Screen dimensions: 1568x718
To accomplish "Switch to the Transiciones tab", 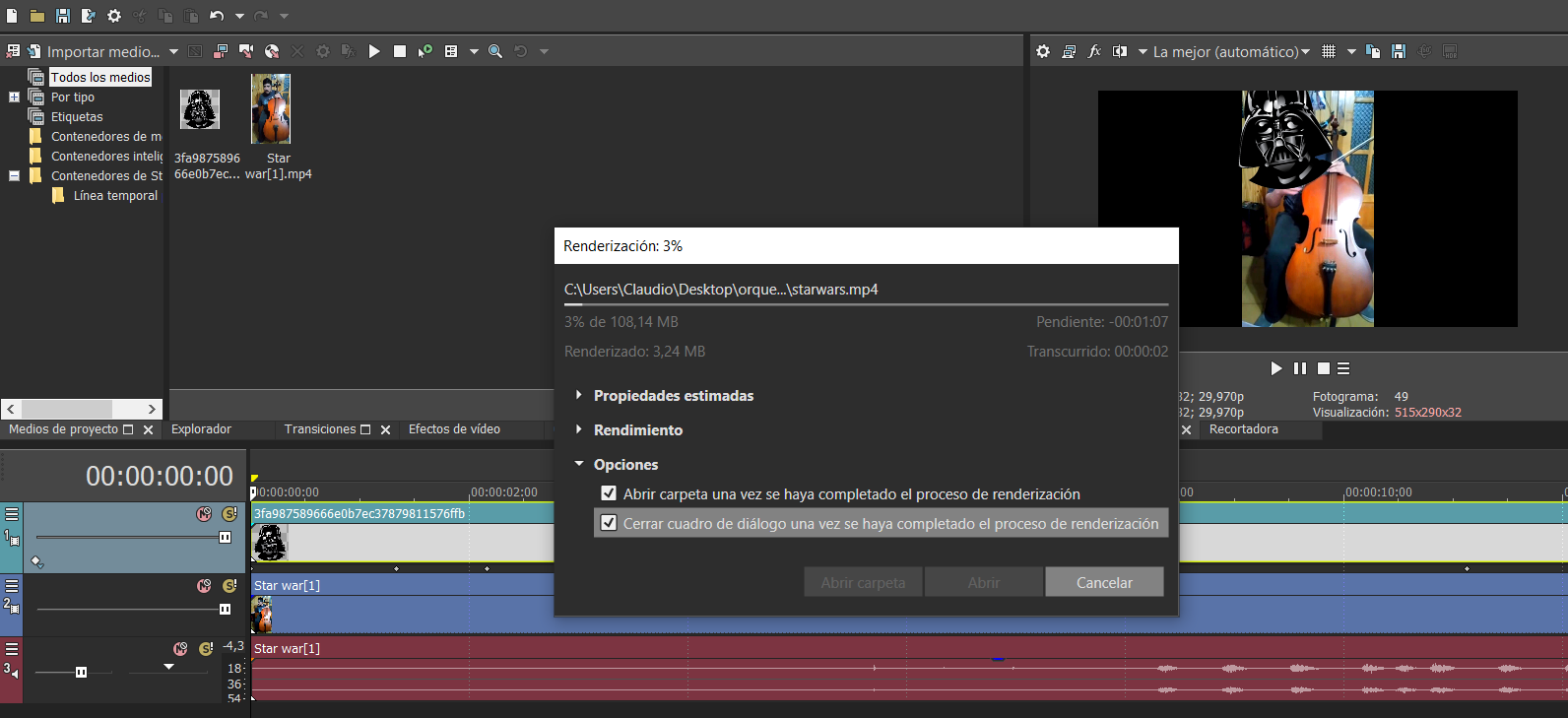I will pos(320,429).
